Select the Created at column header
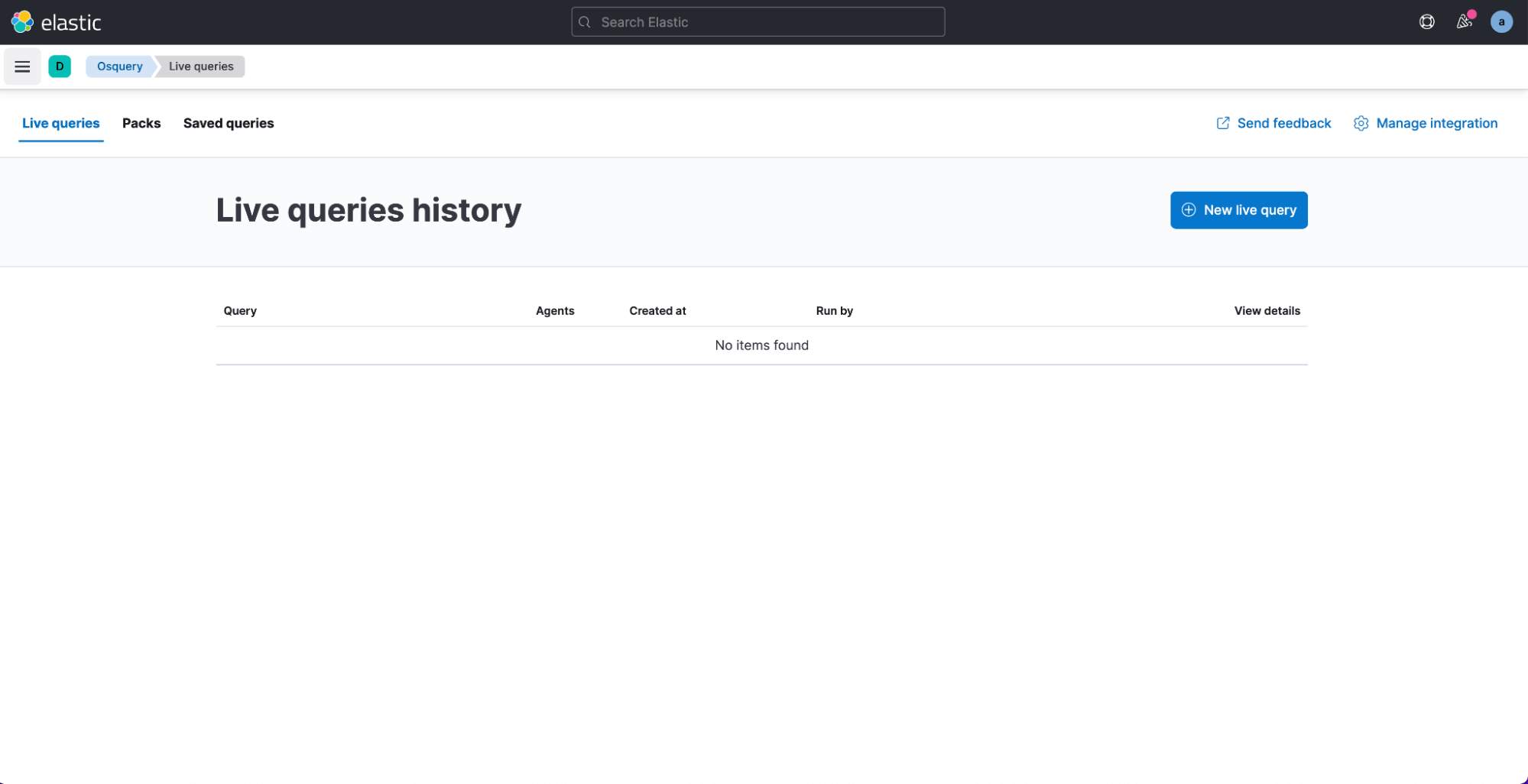Screen dimensions: 1528x784 pyautogui.click(x=657, y=311)
